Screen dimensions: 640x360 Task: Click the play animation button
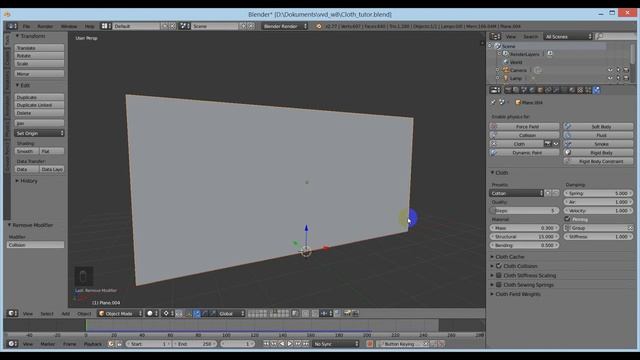(290, 344)
